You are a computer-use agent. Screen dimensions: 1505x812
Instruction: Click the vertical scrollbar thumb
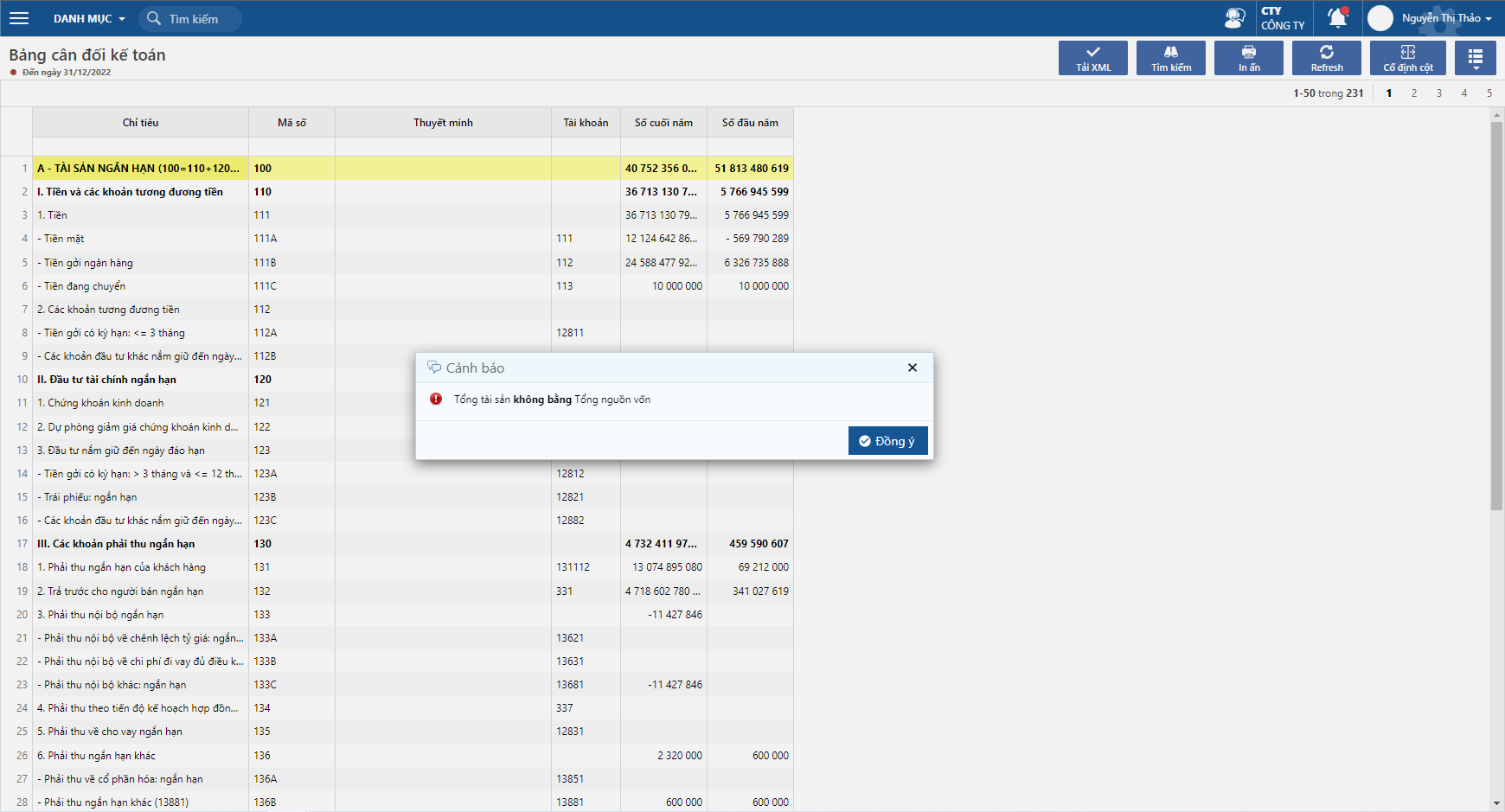1496,316
